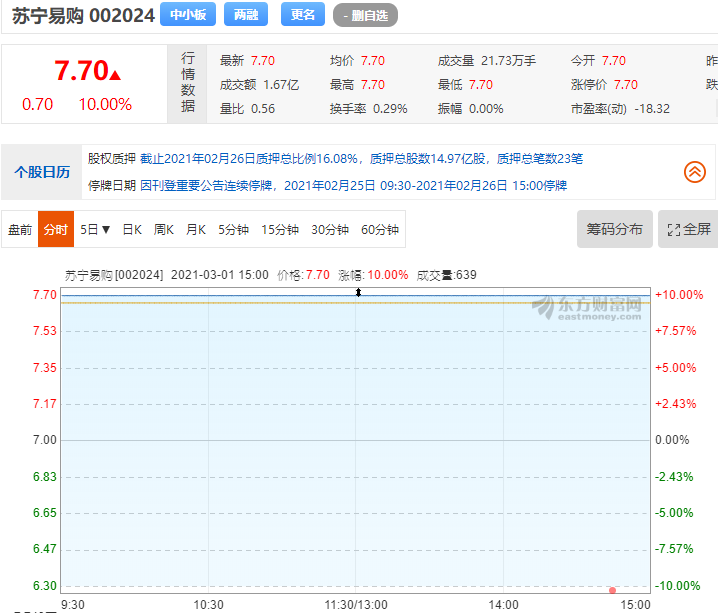Switch to 月K chart tab
Screen dimensions: 718x613
196,229
